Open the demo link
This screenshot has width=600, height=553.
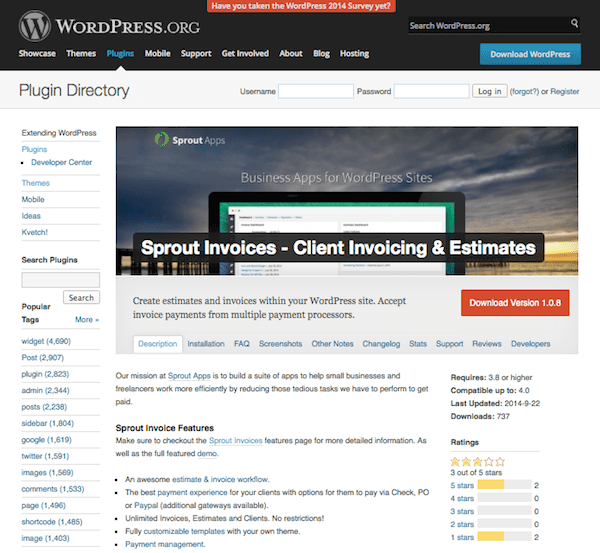point(207,453)
